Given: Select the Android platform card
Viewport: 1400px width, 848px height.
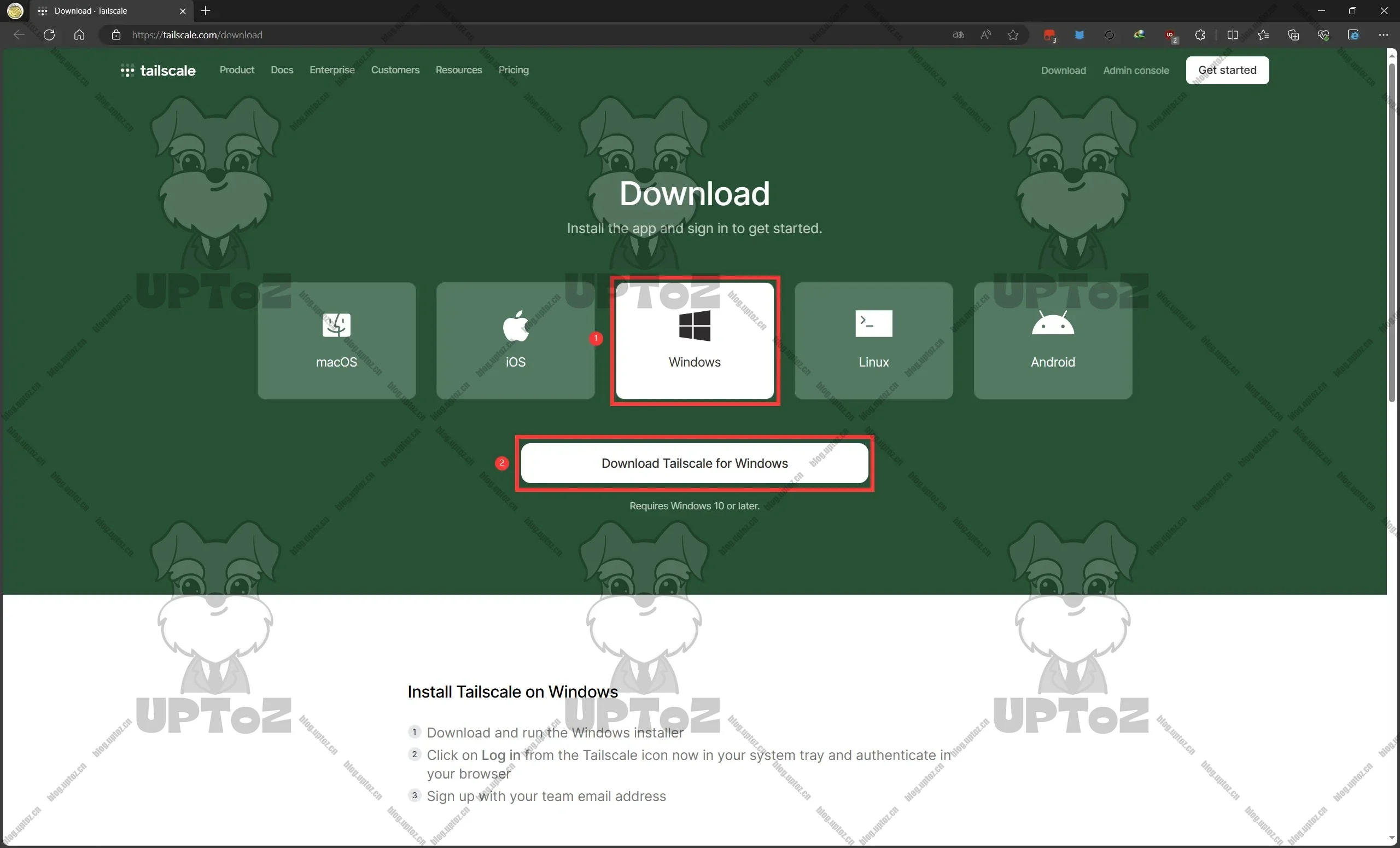Looking at the screenshot, I should coord(1053,340).
